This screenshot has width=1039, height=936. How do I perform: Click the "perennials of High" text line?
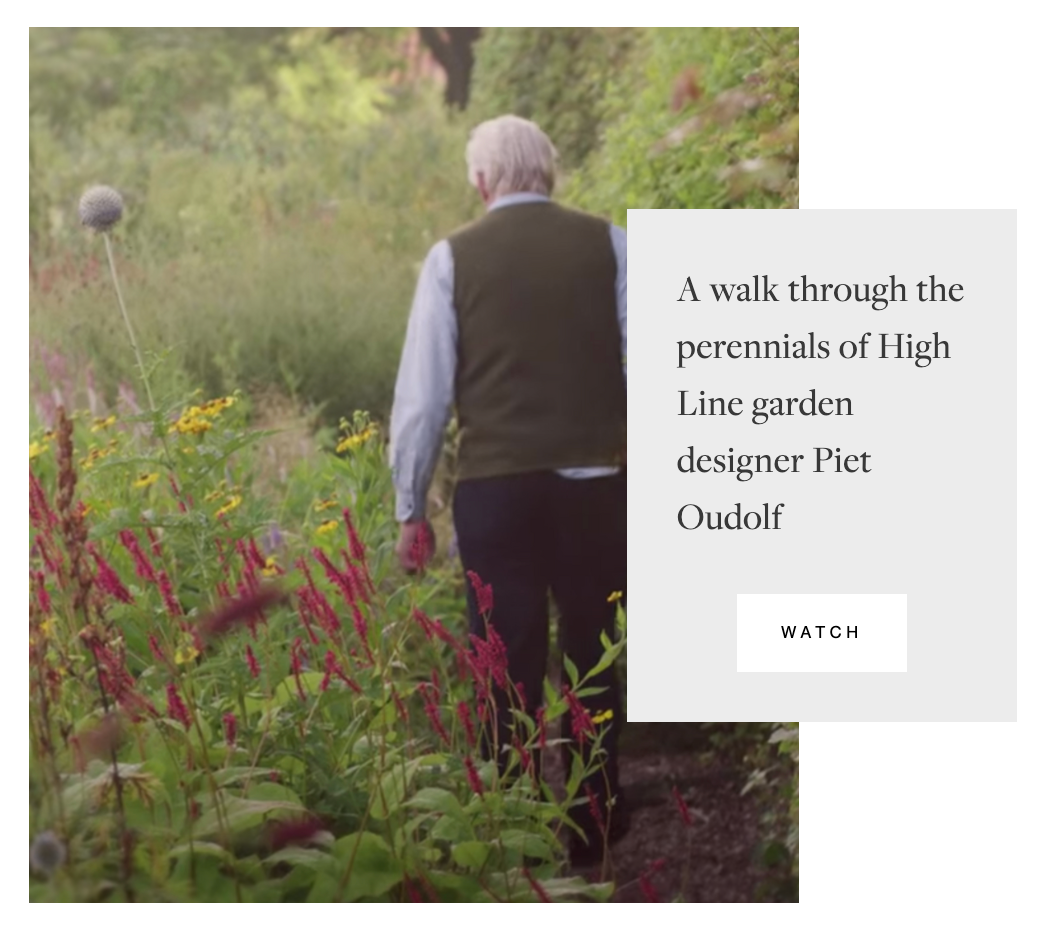click(814, 347)
